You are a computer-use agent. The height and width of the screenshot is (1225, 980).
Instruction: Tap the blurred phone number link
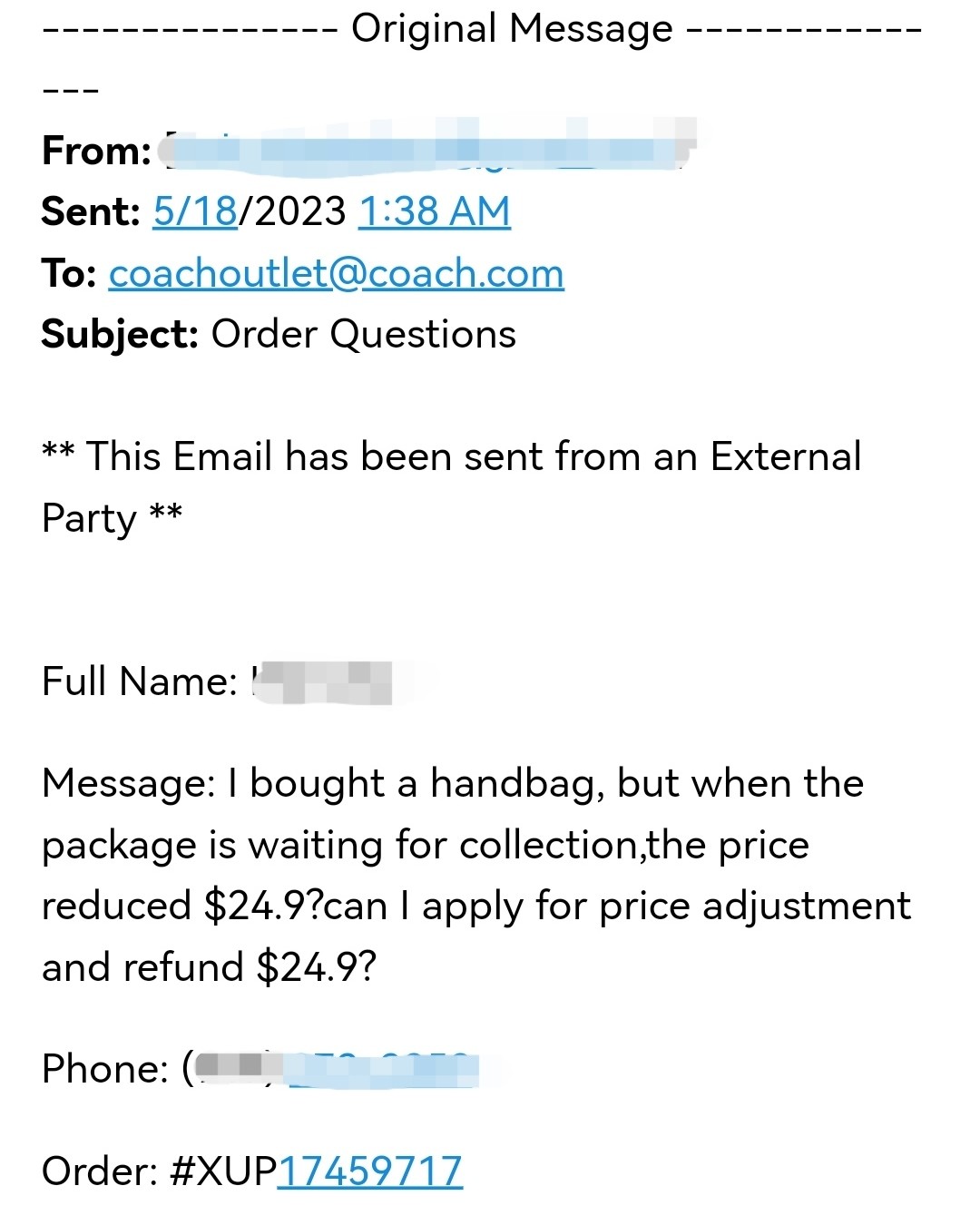[x=382, y=1069]
